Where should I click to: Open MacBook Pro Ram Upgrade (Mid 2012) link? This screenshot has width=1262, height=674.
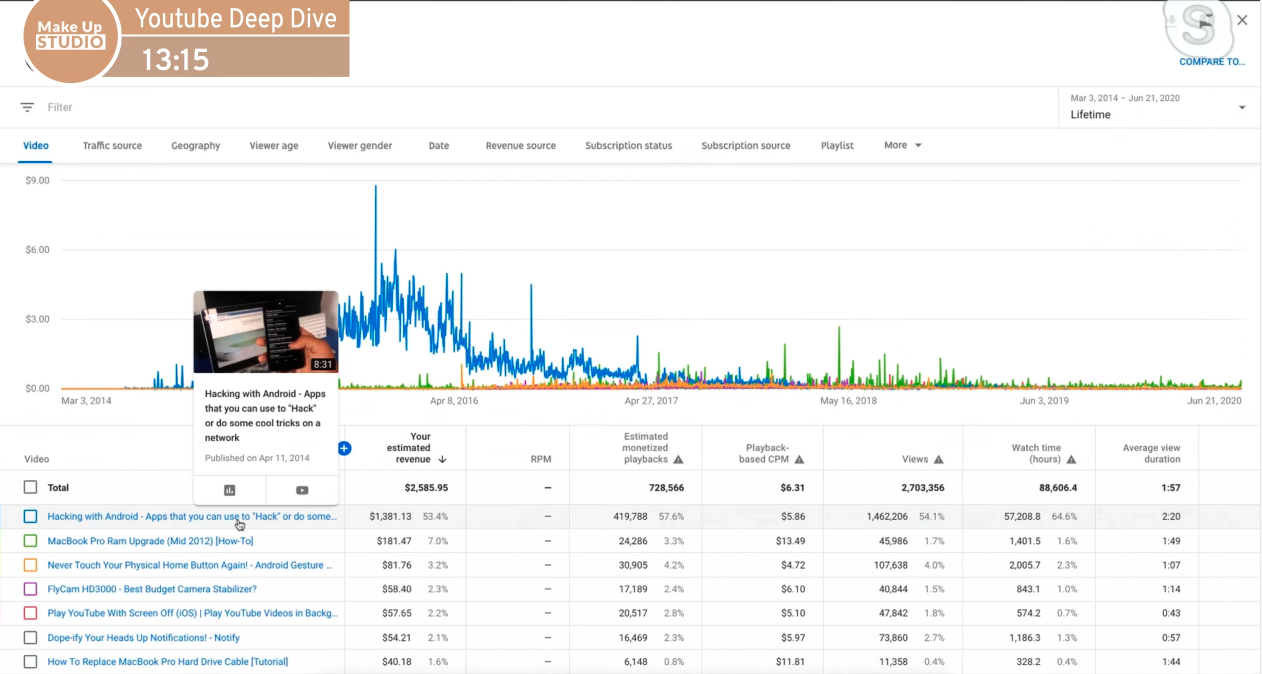coord(150,541)
